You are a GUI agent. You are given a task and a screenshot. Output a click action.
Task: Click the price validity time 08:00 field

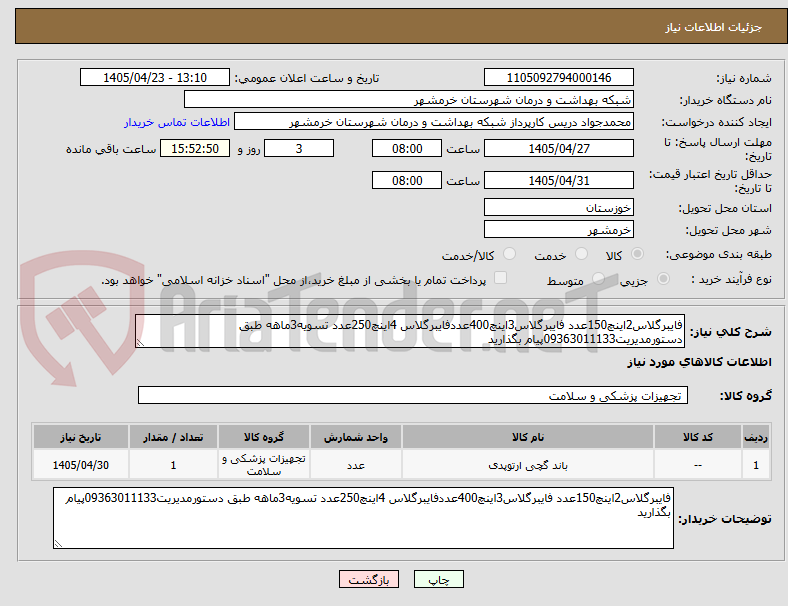407,180
